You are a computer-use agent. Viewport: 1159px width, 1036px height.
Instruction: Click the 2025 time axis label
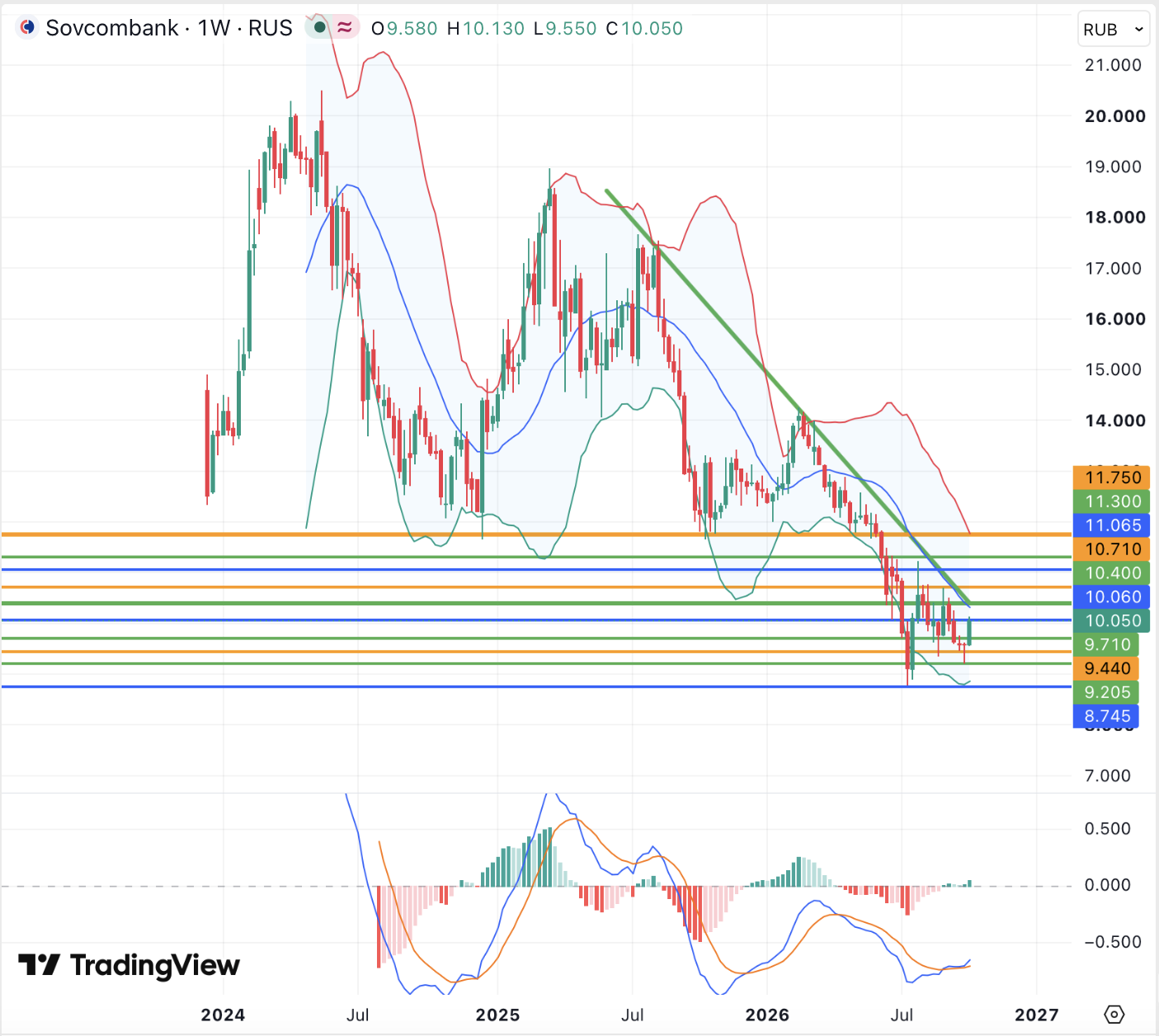point(497,1015)
